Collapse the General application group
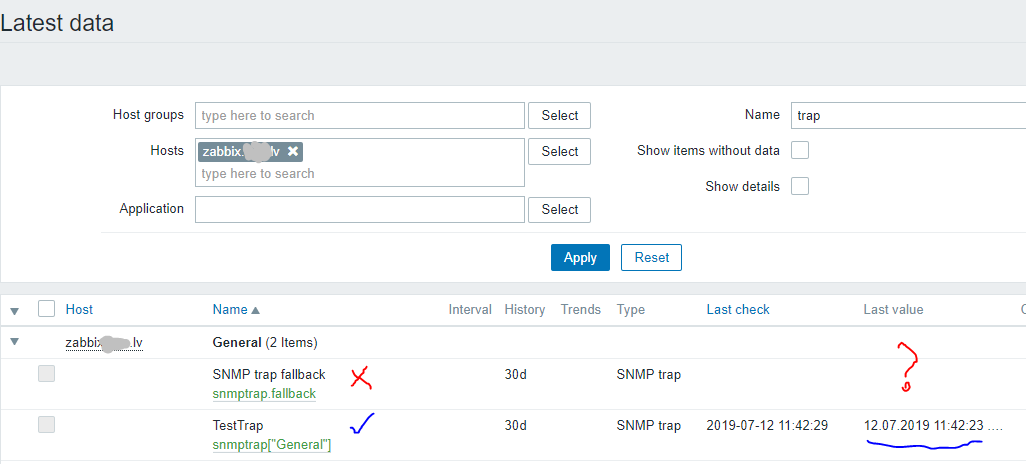1026x464 pixels. click(14, 342)
